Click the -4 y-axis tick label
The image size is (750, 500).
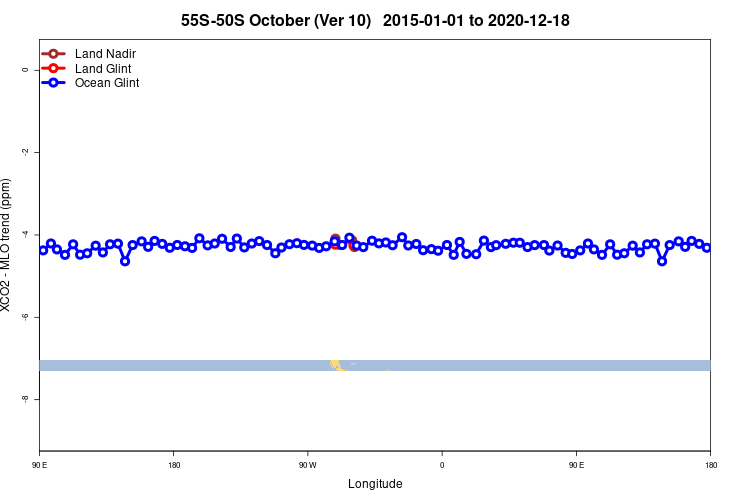click(x=25, y=234)
